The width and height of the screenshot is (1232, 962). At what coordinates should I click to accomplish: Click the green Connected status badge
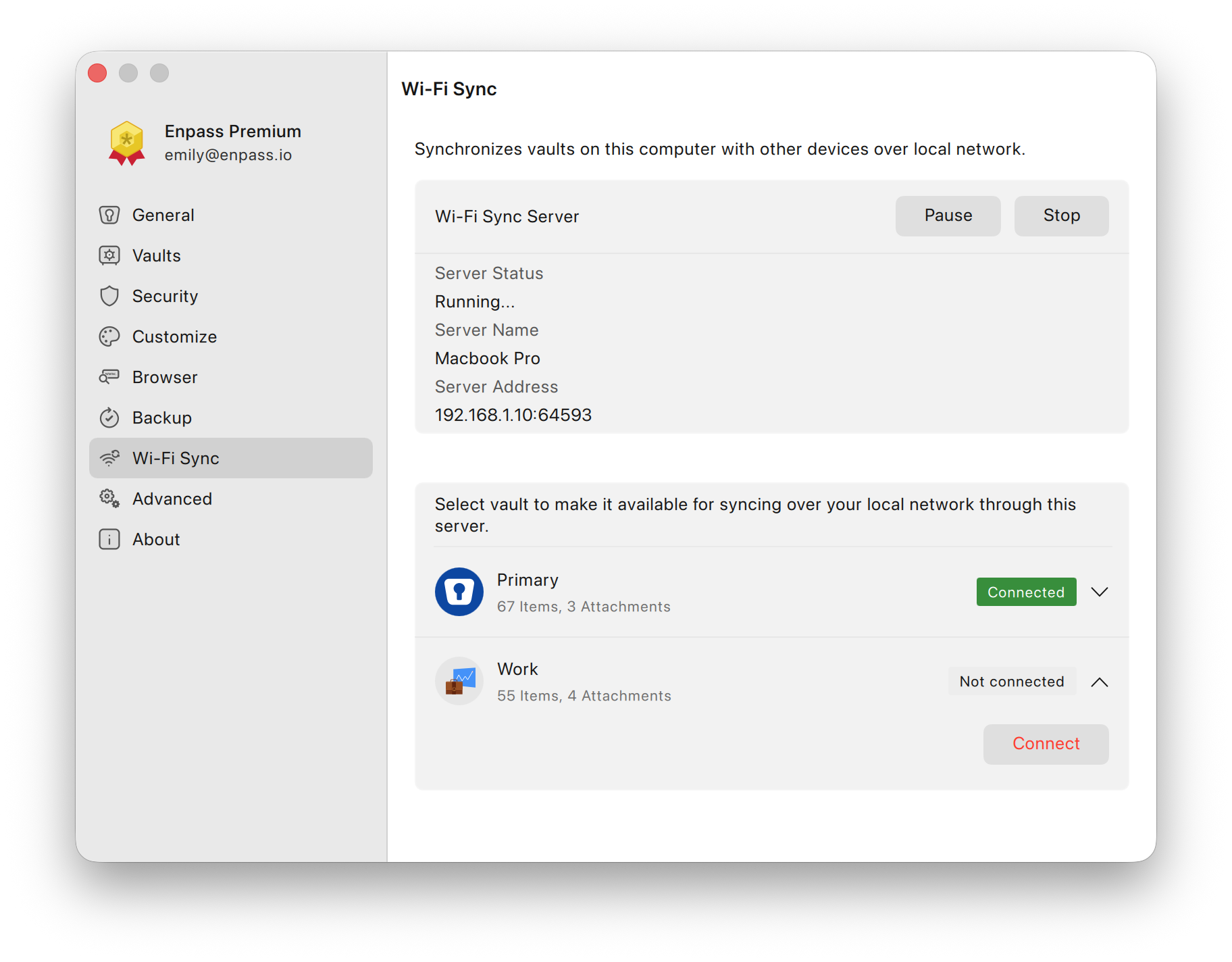[x=1027, y=592]
